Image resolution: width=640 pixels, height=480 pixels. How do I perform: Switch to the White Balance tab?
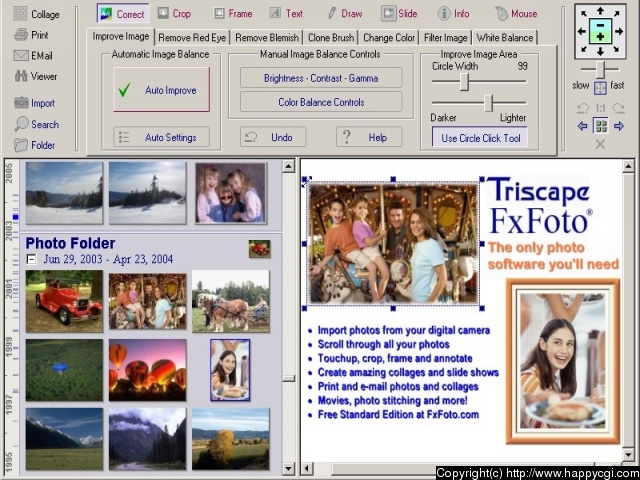(505, 38)
